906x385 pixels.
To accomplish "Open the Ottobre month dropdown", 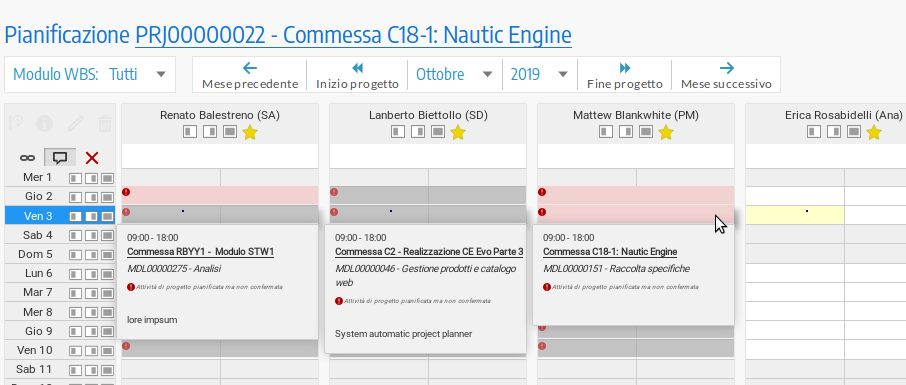I will pyautogui.click(x=454, y=74).
